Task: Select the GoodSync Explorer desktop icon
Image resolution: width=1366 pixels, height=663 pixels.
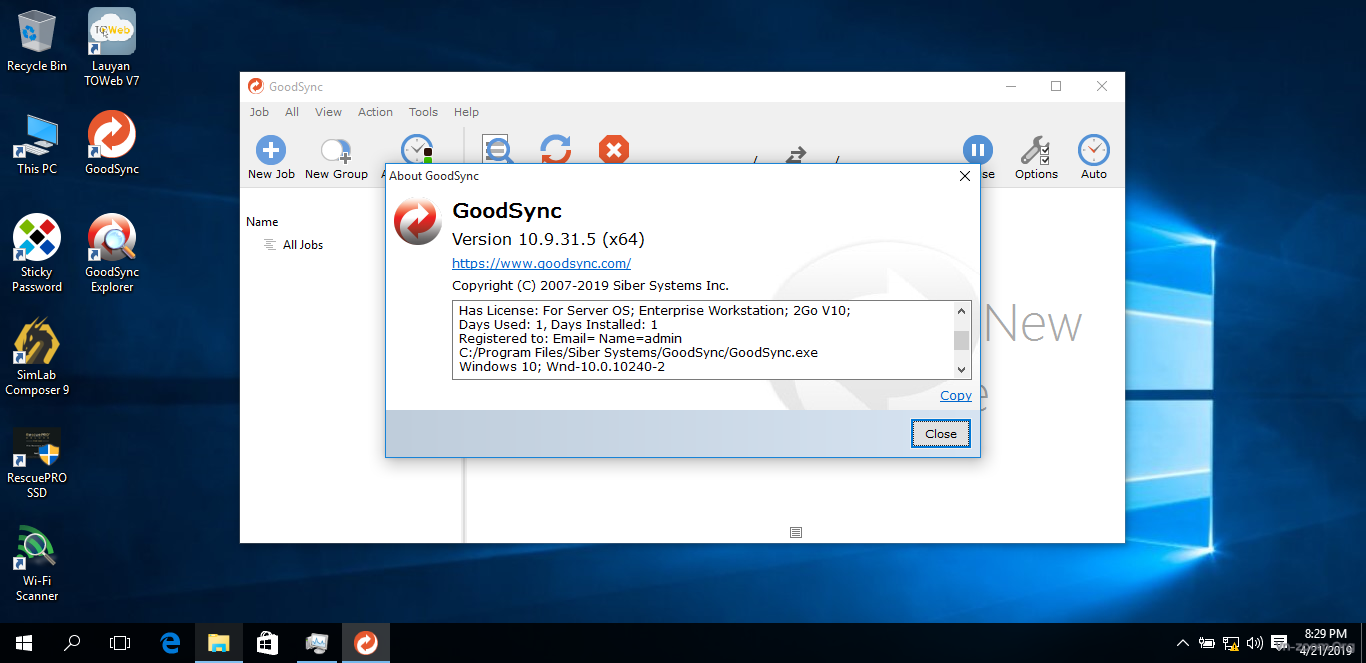Action: [x=112, y=254]
